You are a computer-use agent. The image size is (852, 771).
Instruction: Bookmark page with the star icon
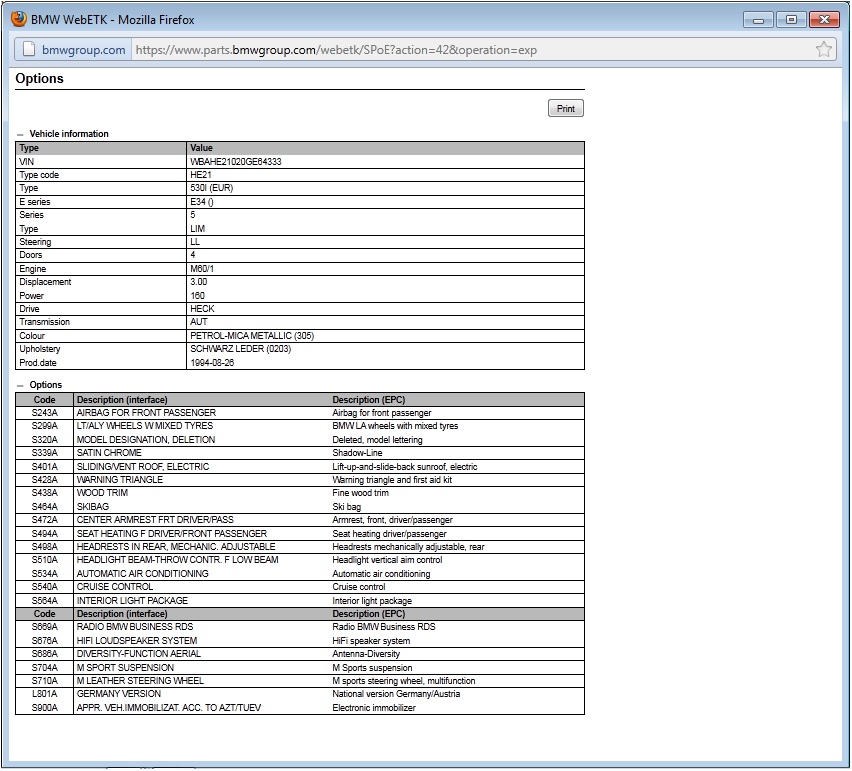tap(824, 49)
